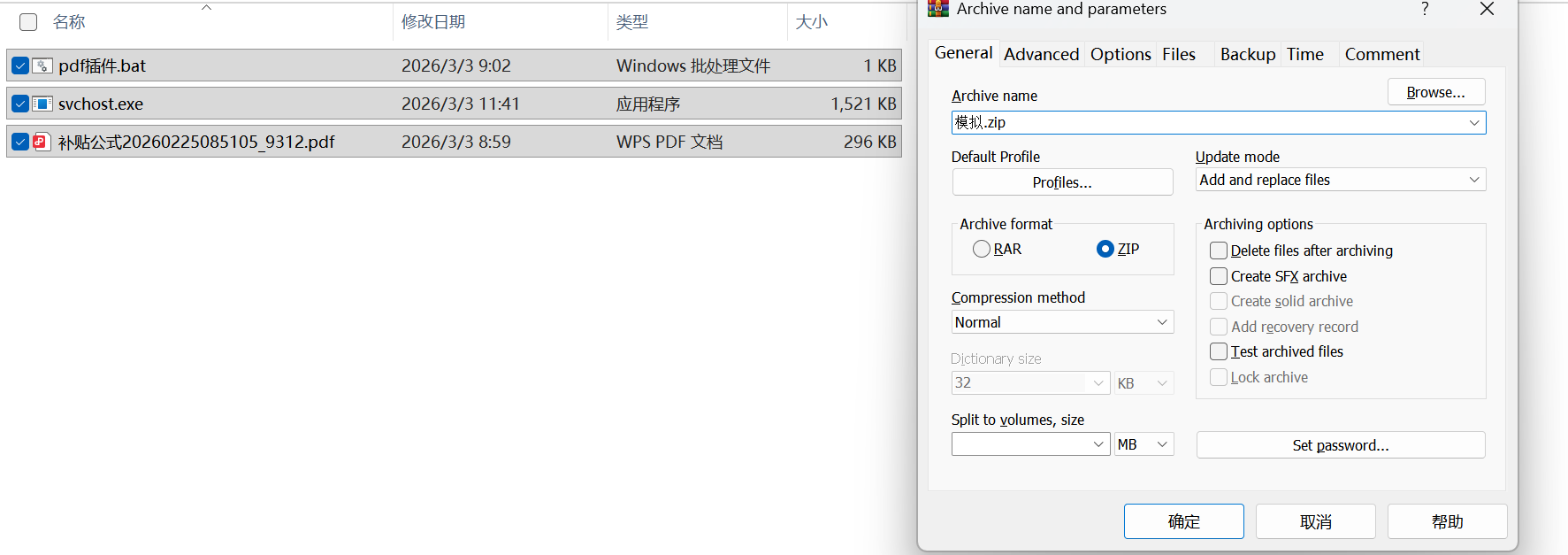This screenshot has width=1568, height=555.
Task: Open the Compression method dropdown
Action: (x=1062, y=322)
